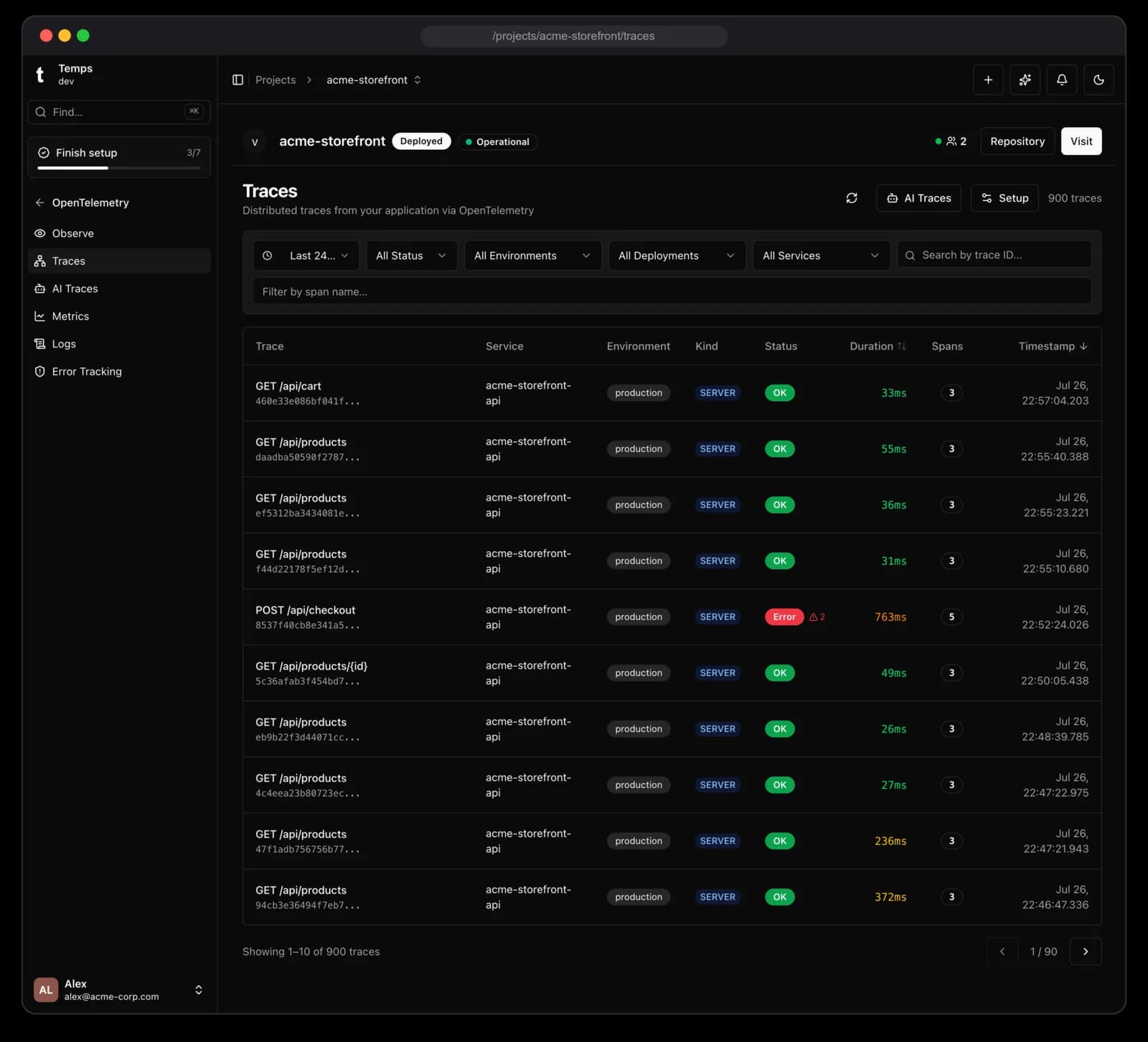Sort by Timestamp column
Screen dimensions: 1148x1042
1053,346
